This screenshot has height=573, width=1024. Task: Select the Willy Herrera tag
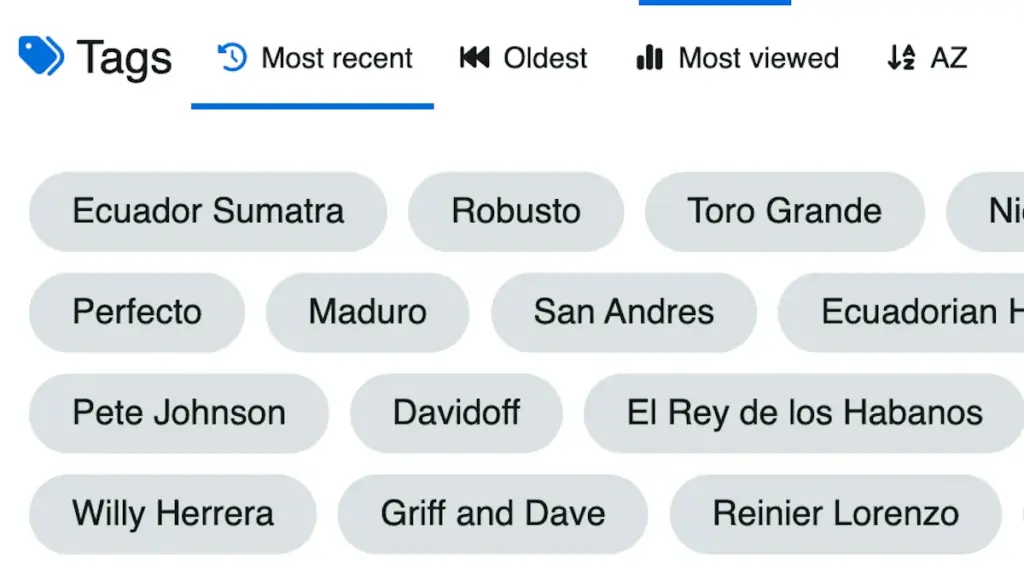point(173,514)
